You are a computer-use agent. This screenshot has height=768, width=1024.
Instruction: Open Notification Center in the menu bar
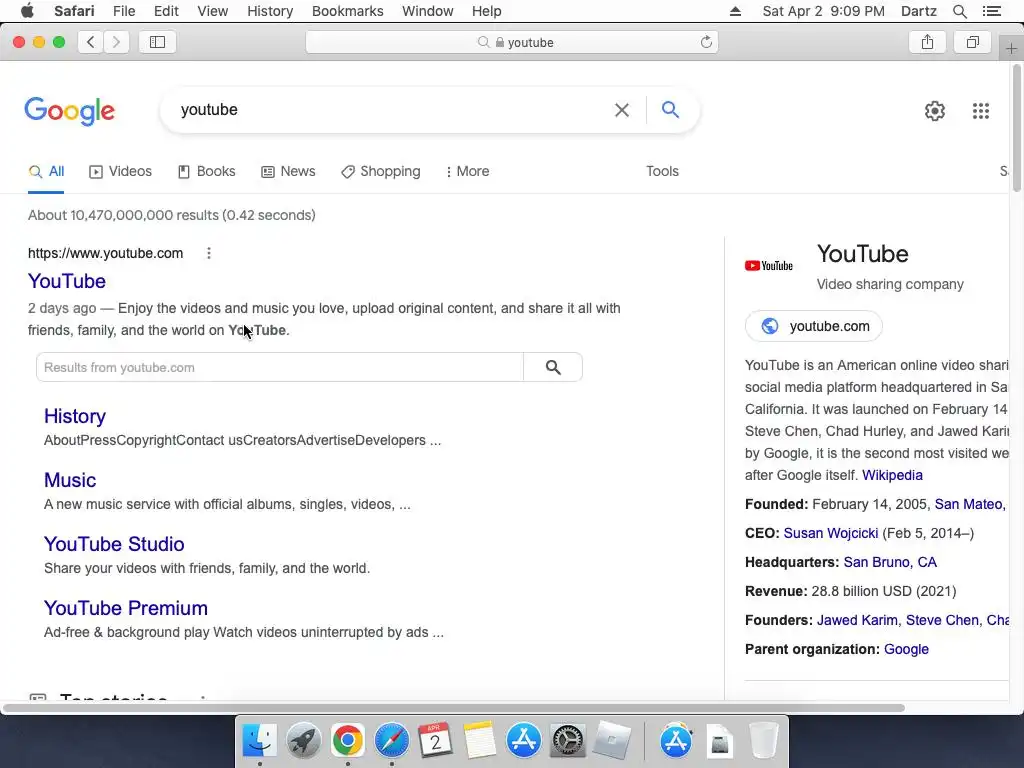[x=991, y=11]
